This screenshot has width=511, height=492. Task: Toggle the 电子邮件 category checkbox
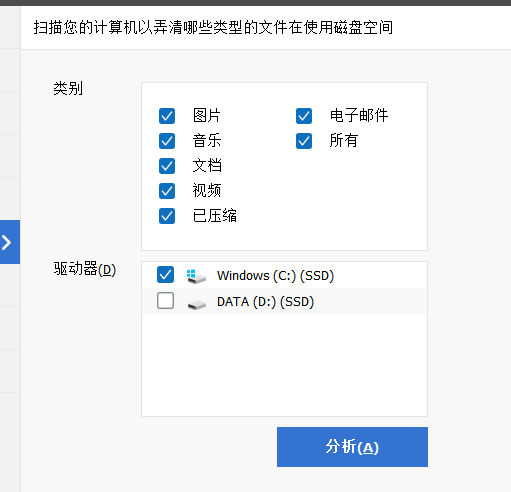tap(304, 116)
